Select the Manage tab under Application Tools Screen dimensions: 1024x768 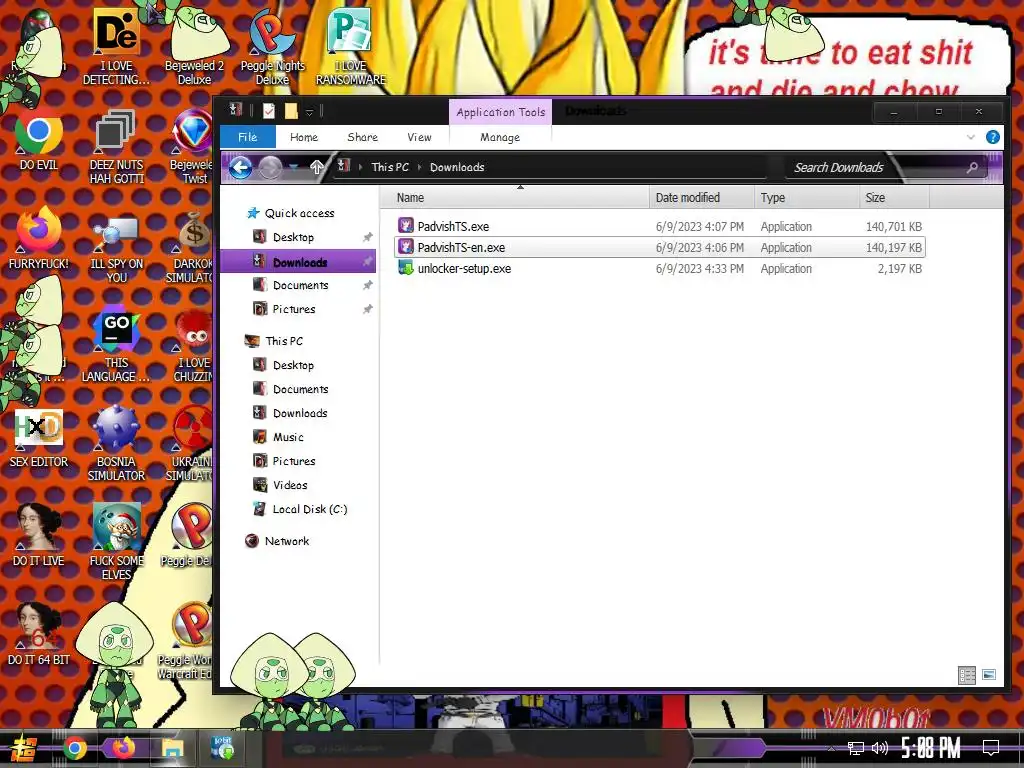tap(500, 137)
